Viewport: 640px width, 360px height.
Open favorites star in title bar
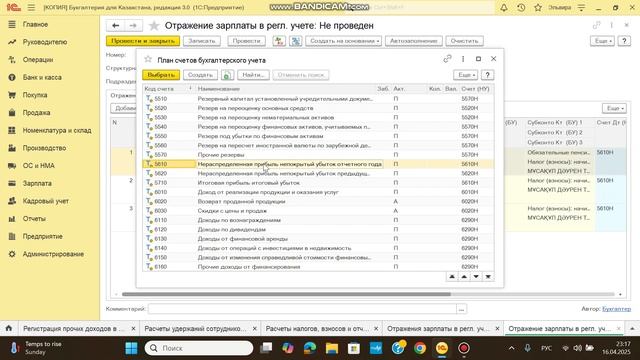pyautogui.click(x=538, y=7)
